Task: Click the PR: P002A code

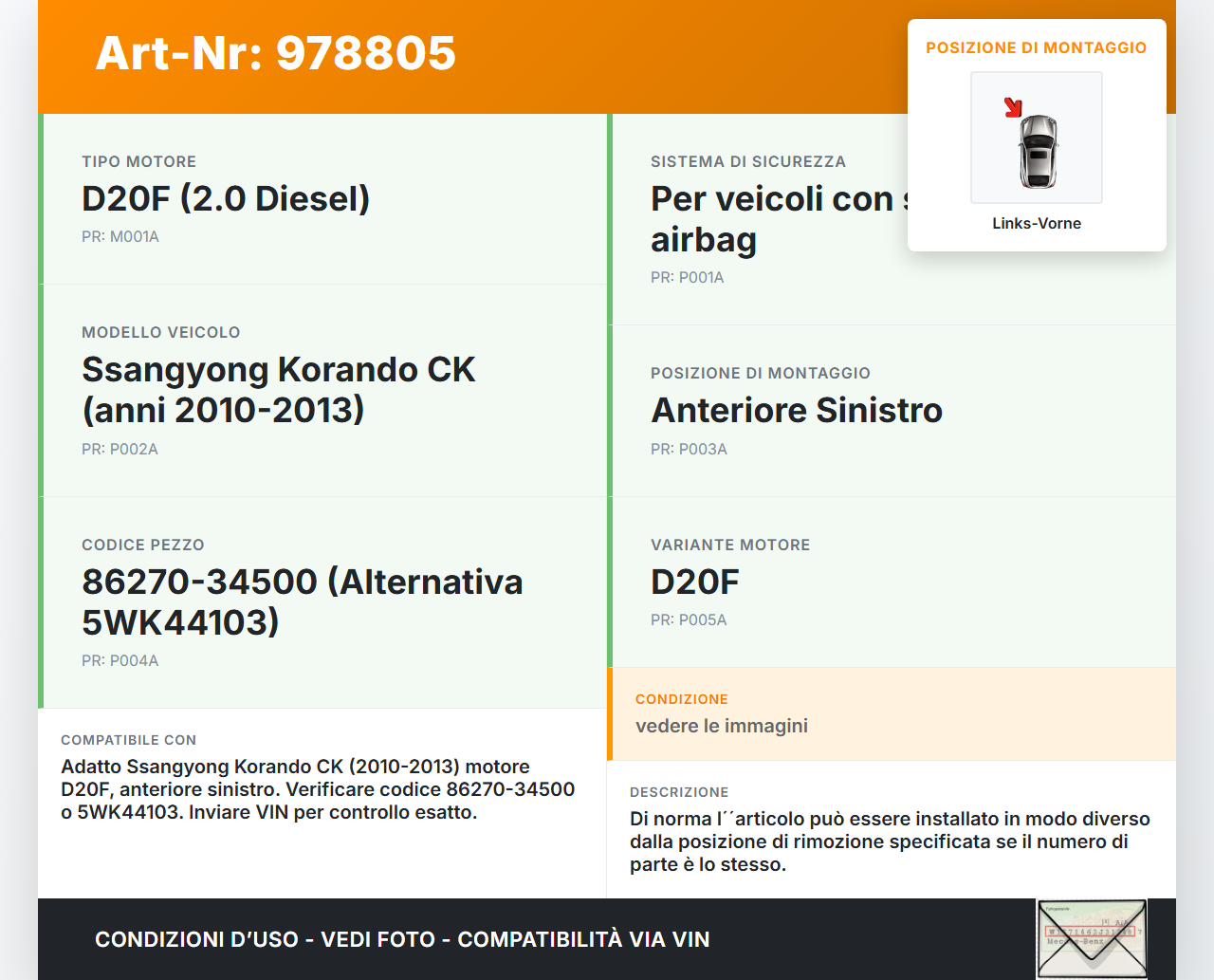Action: [x=120, y=450]
